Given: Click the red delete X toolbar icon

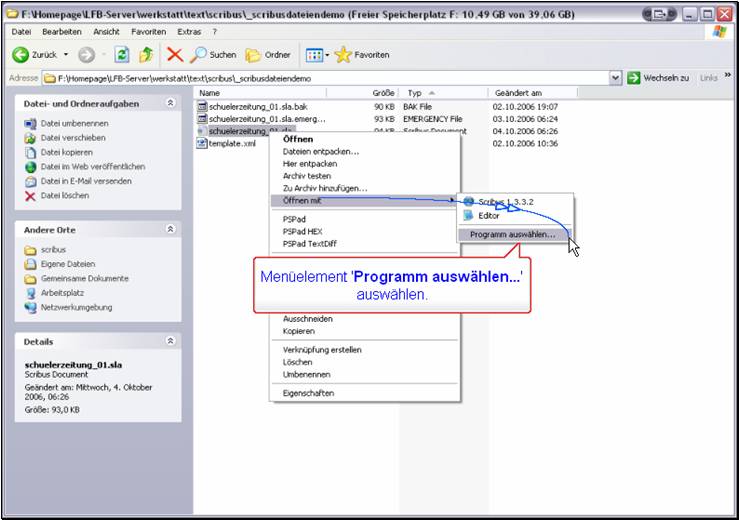Looking at the screenshot, I should [x=175, y=55].
